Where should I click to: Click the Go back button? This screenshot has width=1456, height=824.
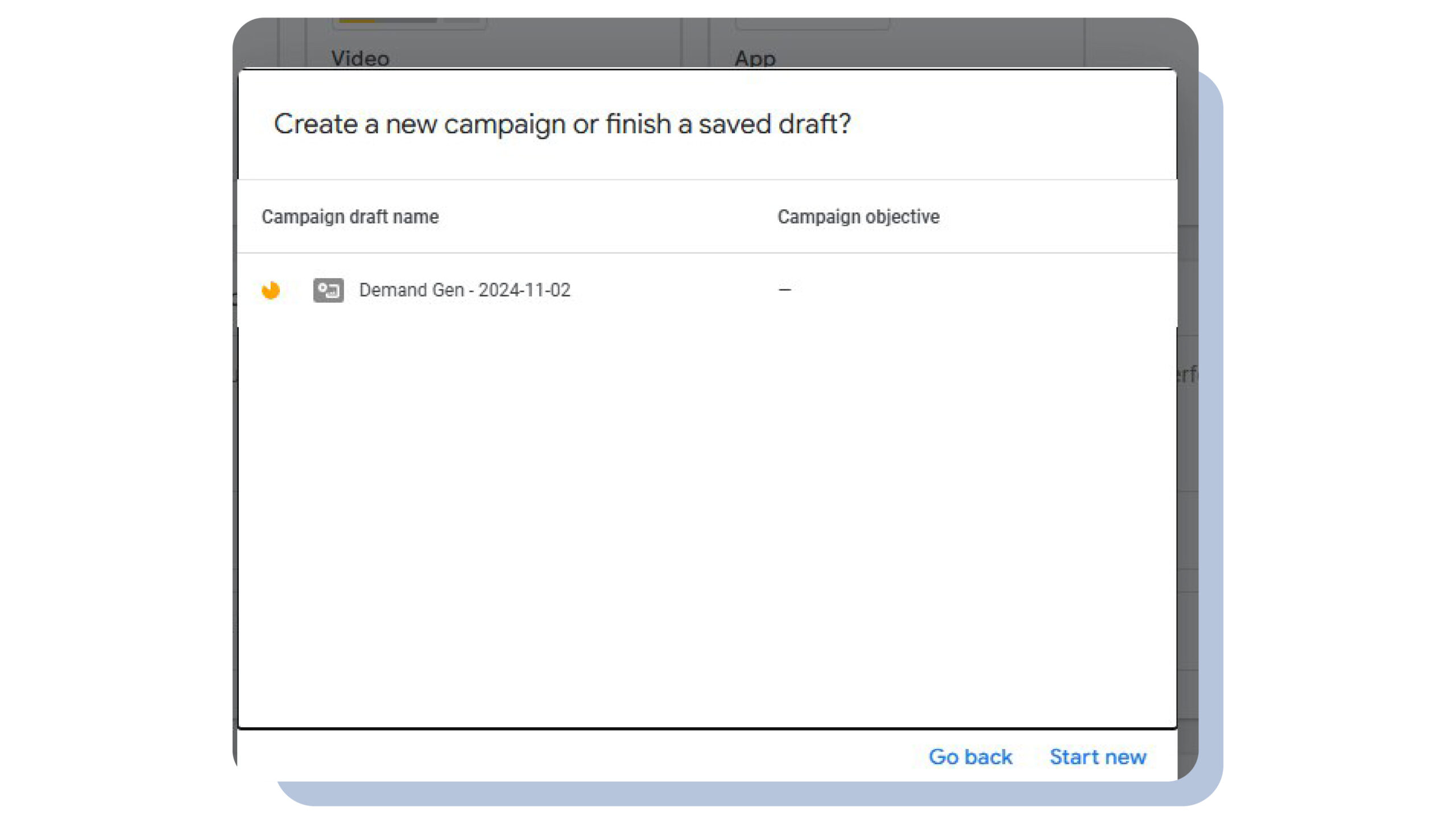coord(970,757)
